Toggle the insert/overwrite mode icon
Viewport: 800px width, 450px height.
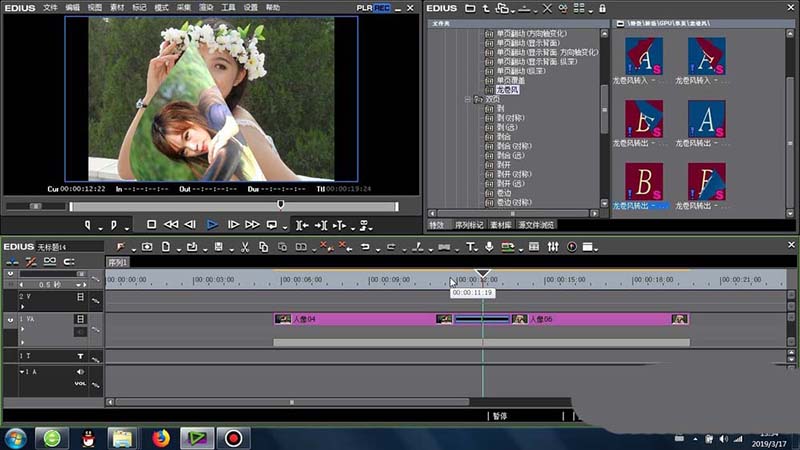click(12, 262)
